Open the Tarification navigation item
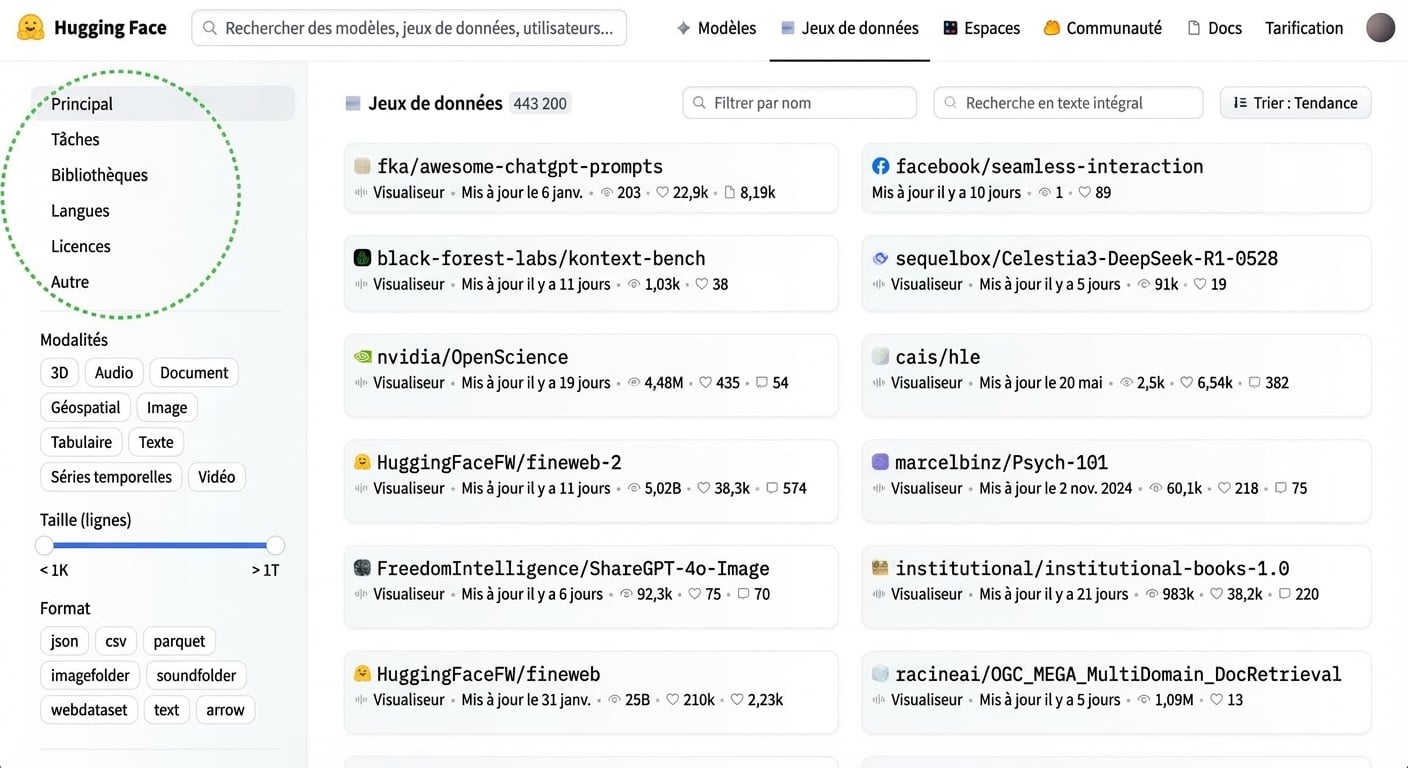1408x768 pixels. tap(1304, 28)
